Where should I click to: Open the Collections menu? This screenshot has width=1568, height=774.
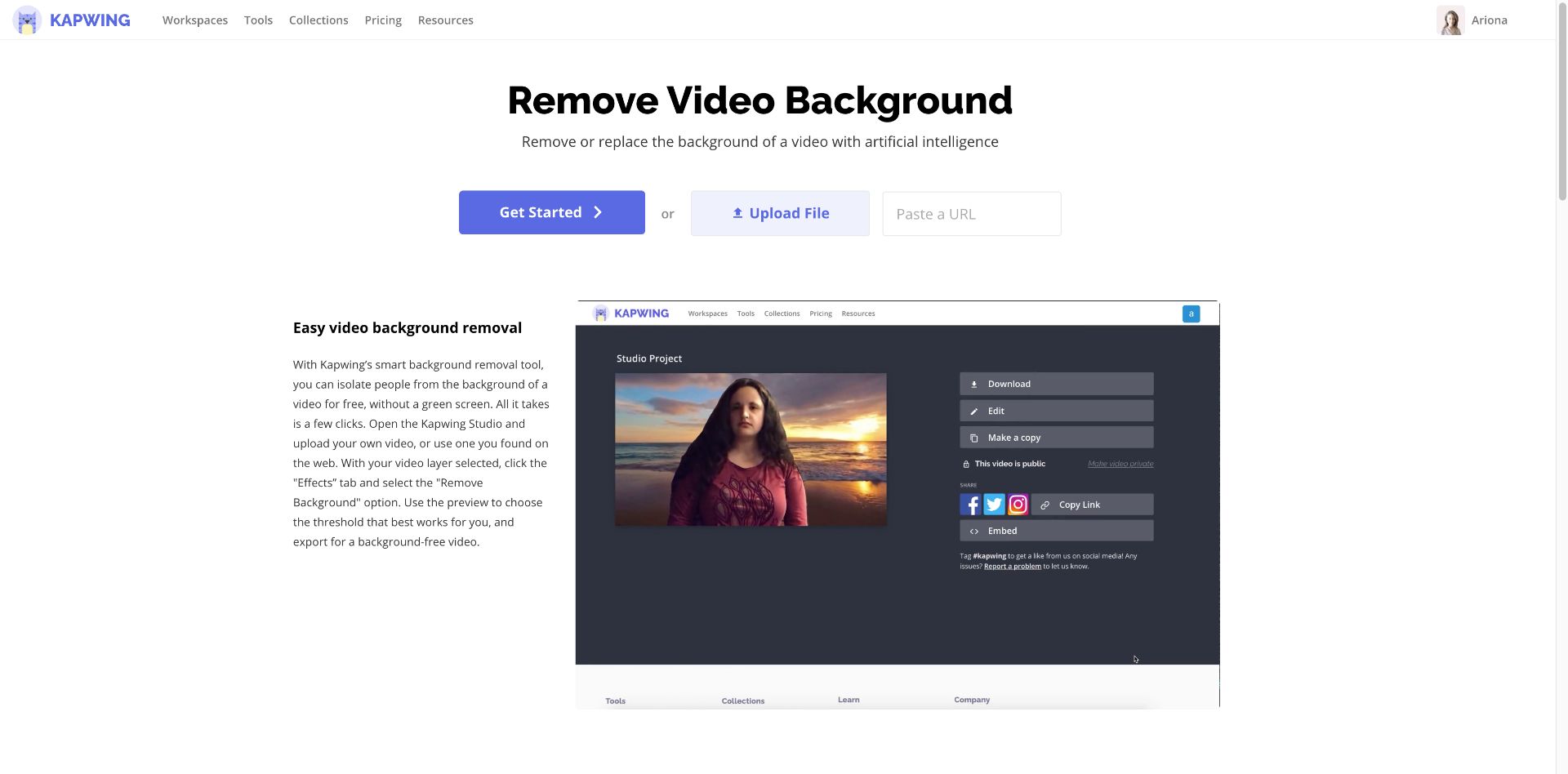click(x=318, y=20)
